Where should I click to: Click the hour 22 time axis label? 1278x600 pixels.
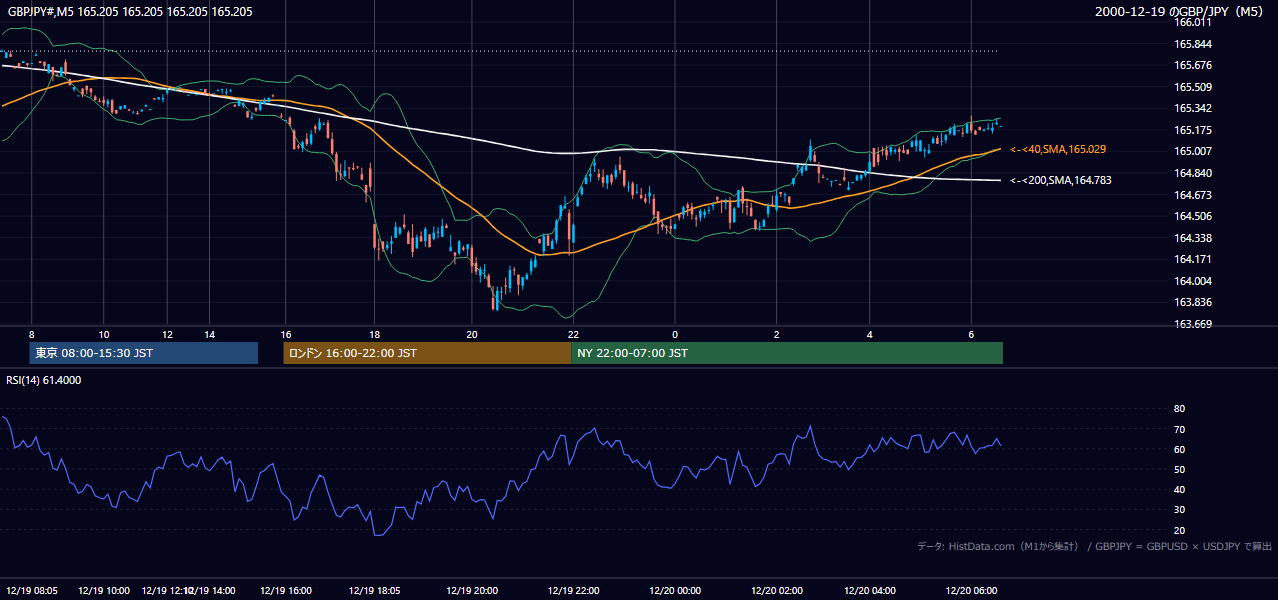tap(573, 334)
